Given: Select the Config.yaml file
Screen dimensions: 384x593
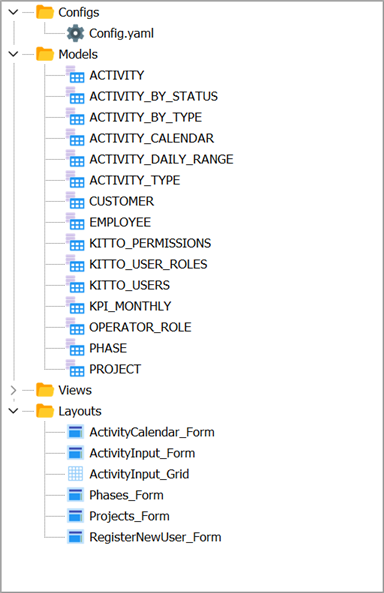Looking at the screenshot, I should tap(121, 33).
